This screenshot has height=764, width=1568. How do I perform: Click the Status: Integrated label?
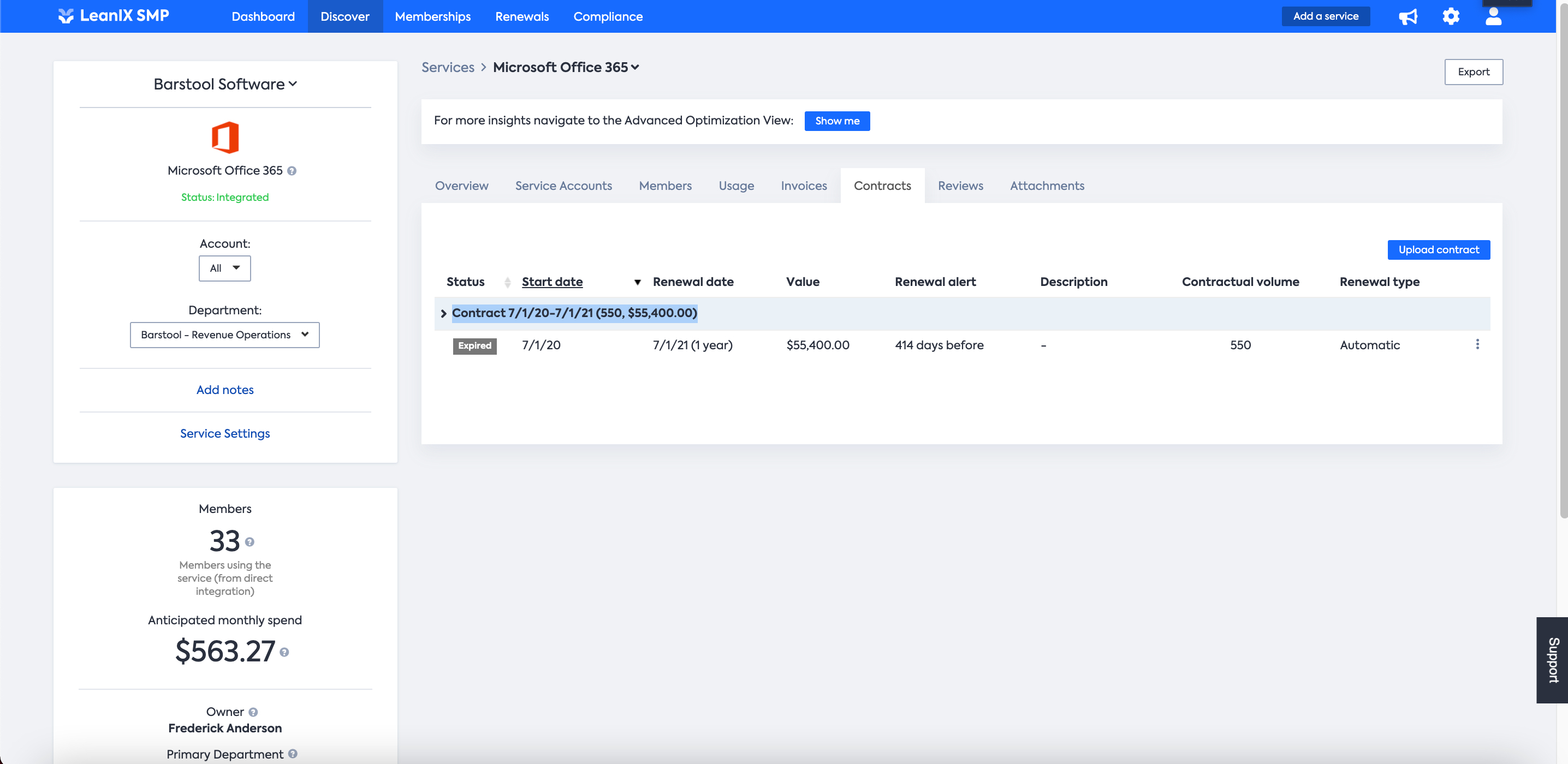pos(224,198)
